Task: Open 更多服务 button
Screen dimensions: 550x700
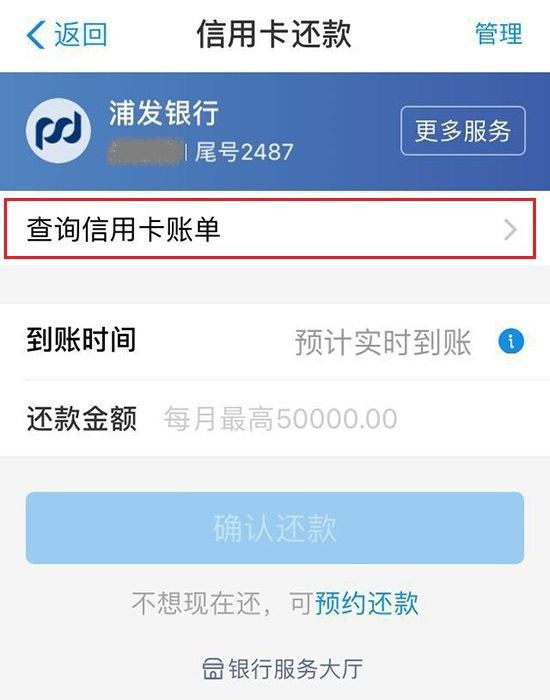Action: pyautogui.click(x=463, y=131)
